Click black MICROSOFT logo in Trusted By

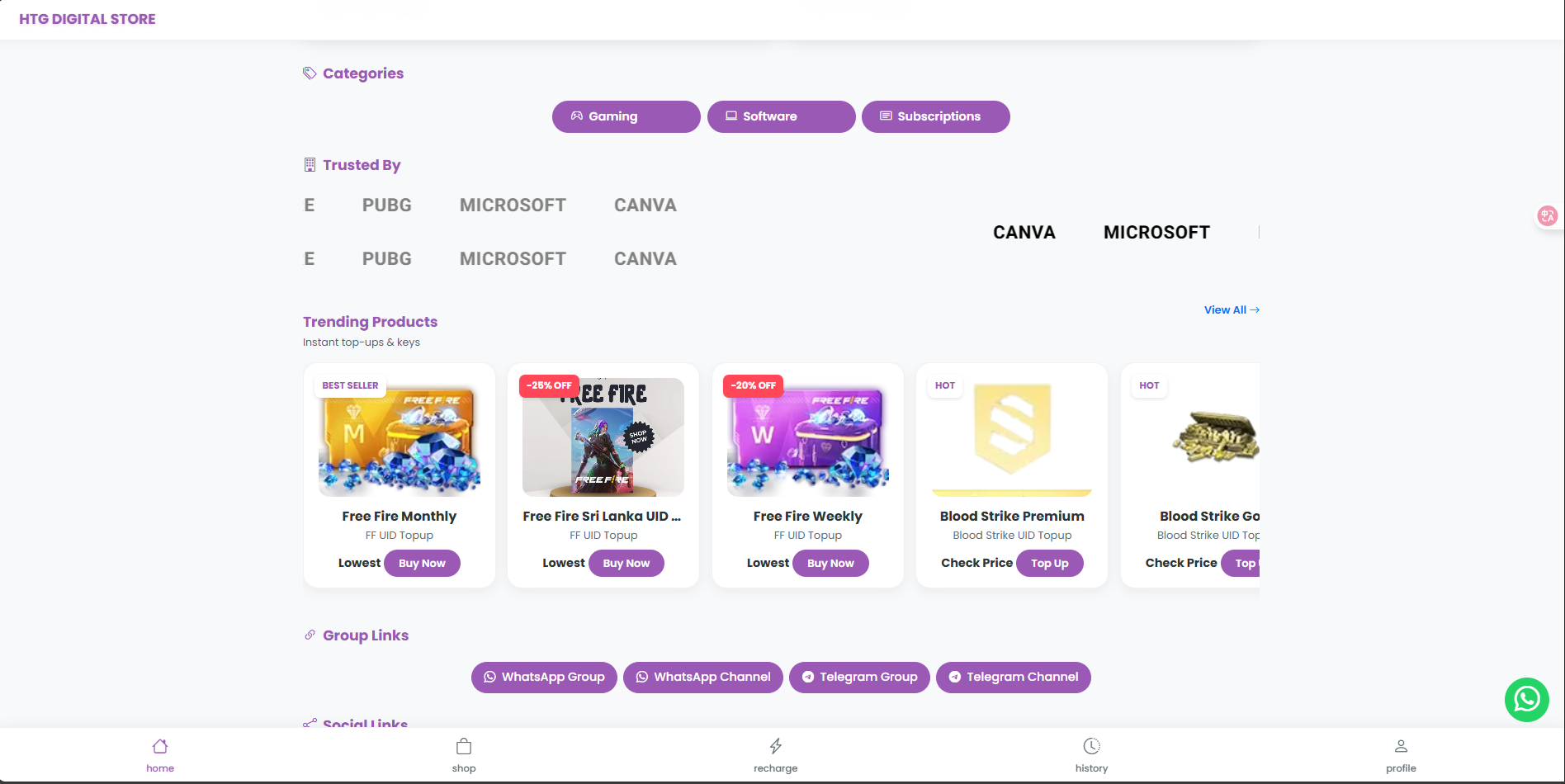[1156, 233]
